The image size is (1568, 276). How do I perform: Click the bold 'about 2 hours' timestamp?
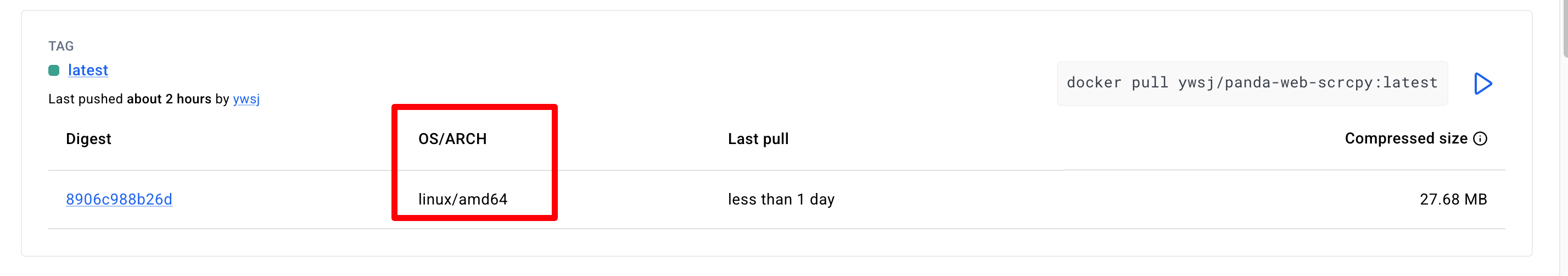pyautogui.click(x=169, y=100)
